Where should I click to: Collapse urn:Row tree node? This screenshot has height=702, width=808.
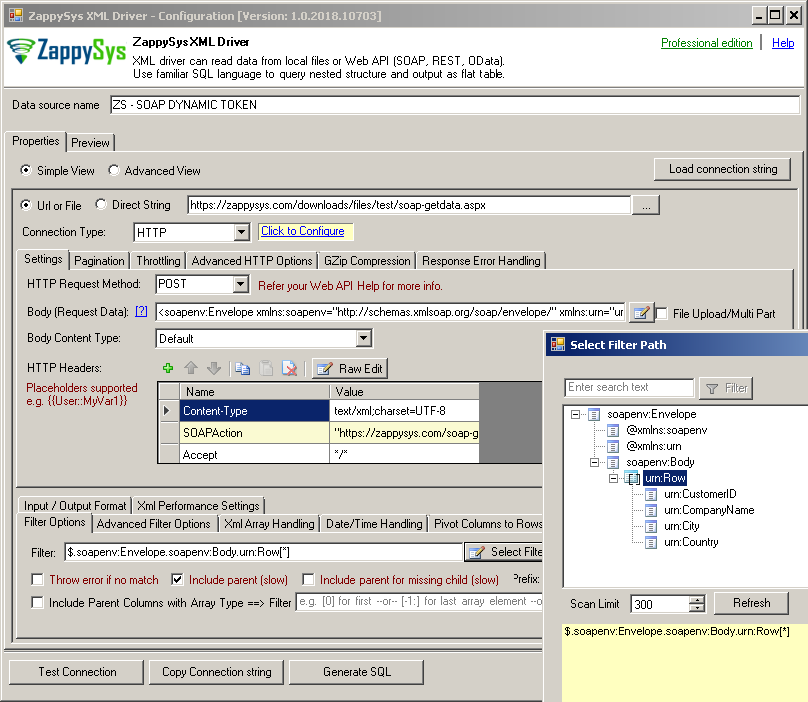tap(613, 478)
